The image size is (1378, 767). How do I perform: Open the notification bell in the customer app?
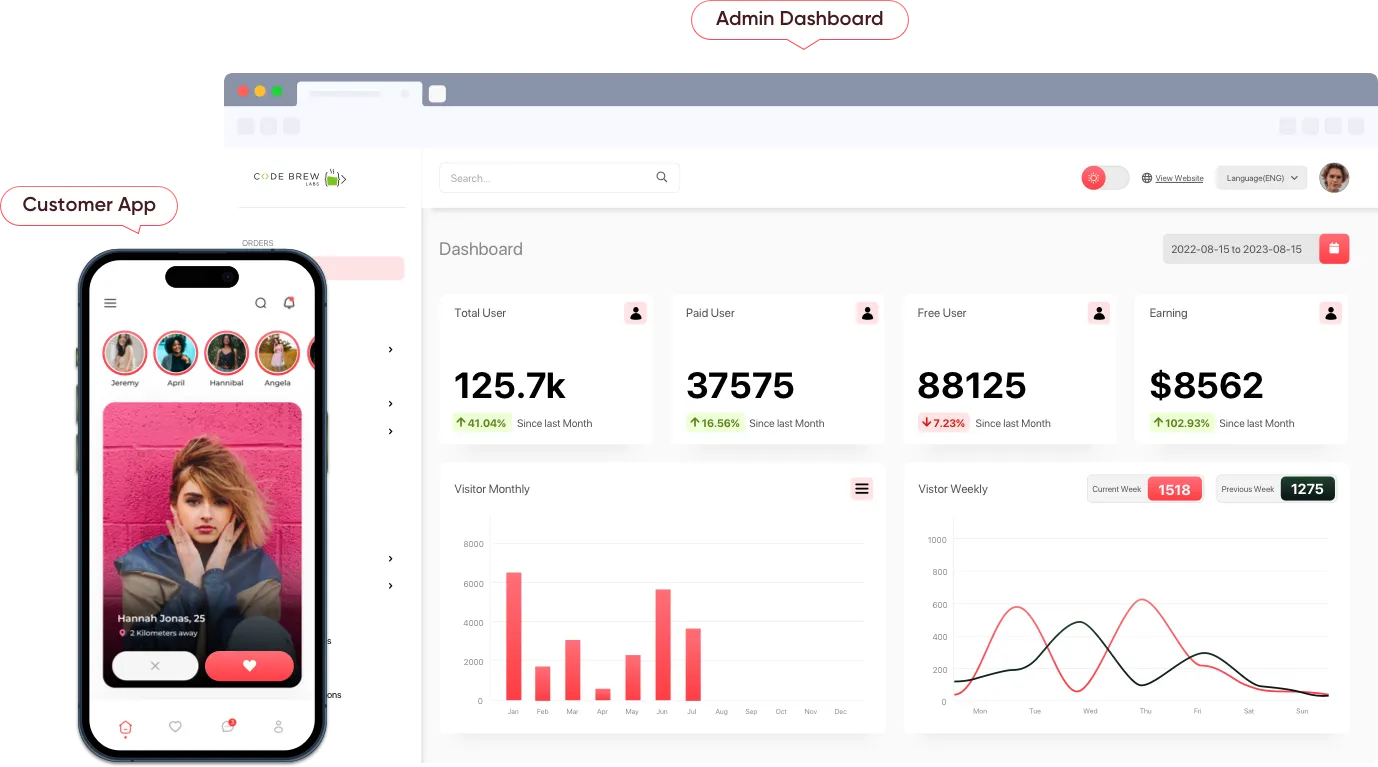(289, 302)
